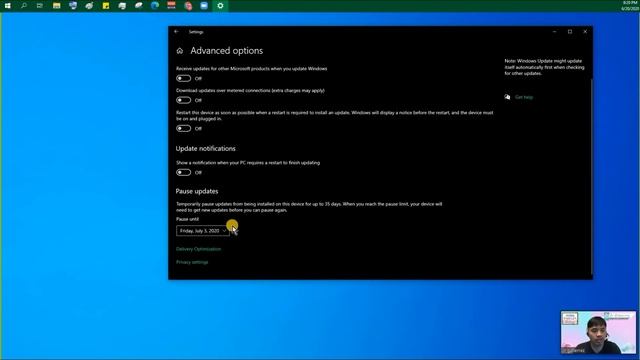This screenshot has height=360, width=640.
Task: Click the 'Pause updates' heading
Action: 197,191
